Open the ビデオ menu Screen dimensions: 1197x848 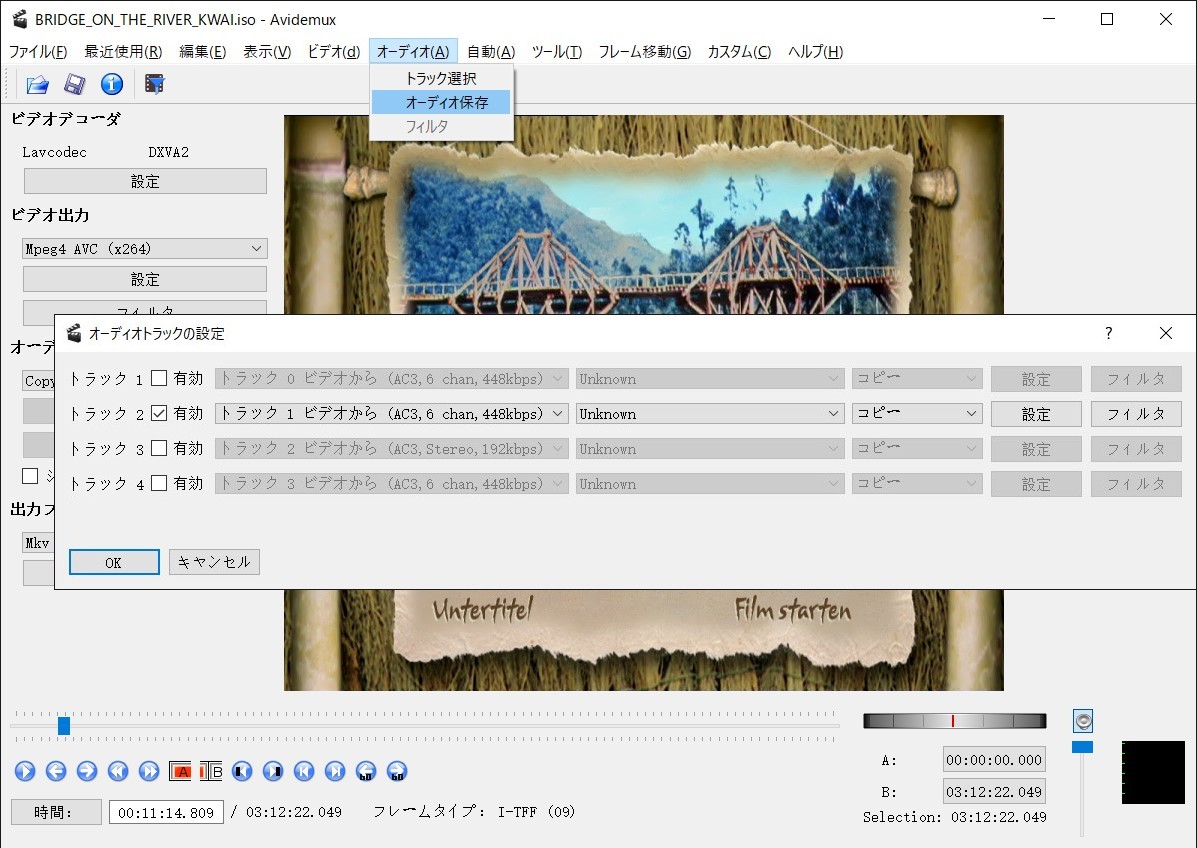click(x=334, y=51)
